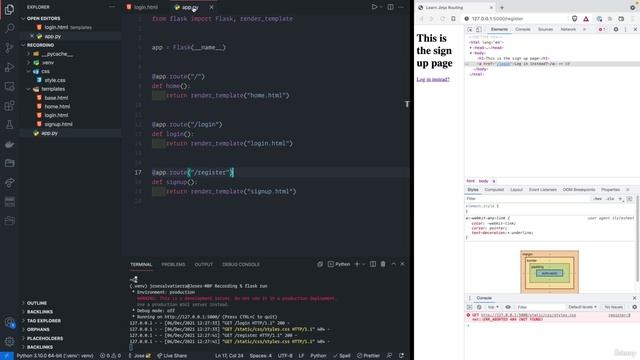Viewport: 640px width, 360px height.
Task: Toggle DevTools device toolbar icon
Action: (479, 29)
